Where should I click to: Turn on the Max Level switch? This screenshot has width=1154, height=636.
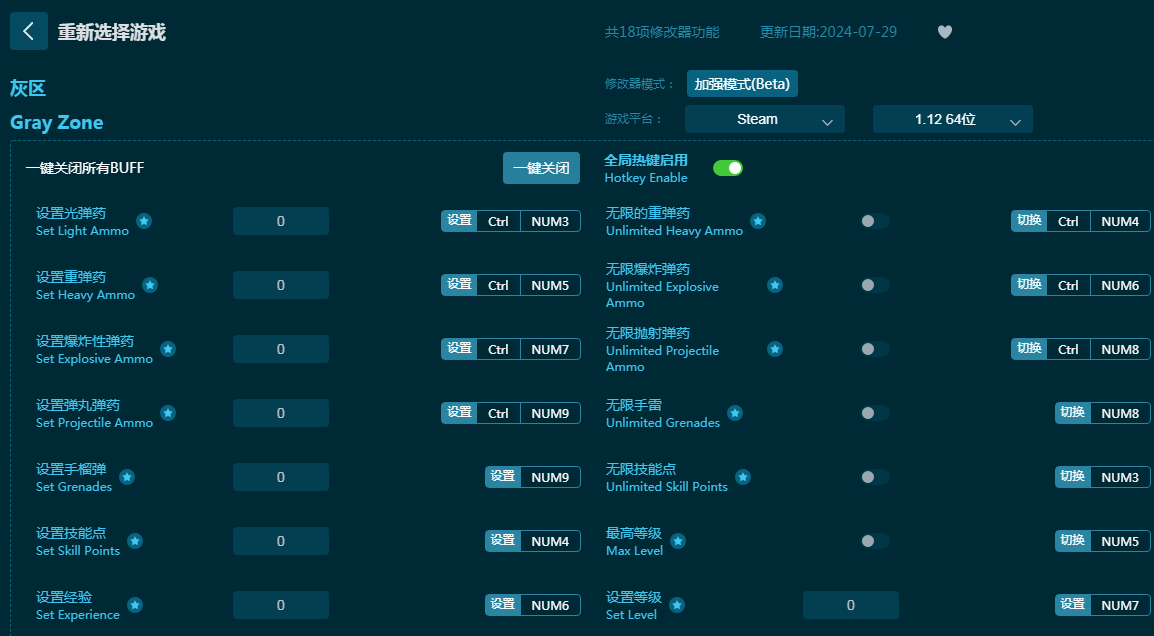[875, 541]
